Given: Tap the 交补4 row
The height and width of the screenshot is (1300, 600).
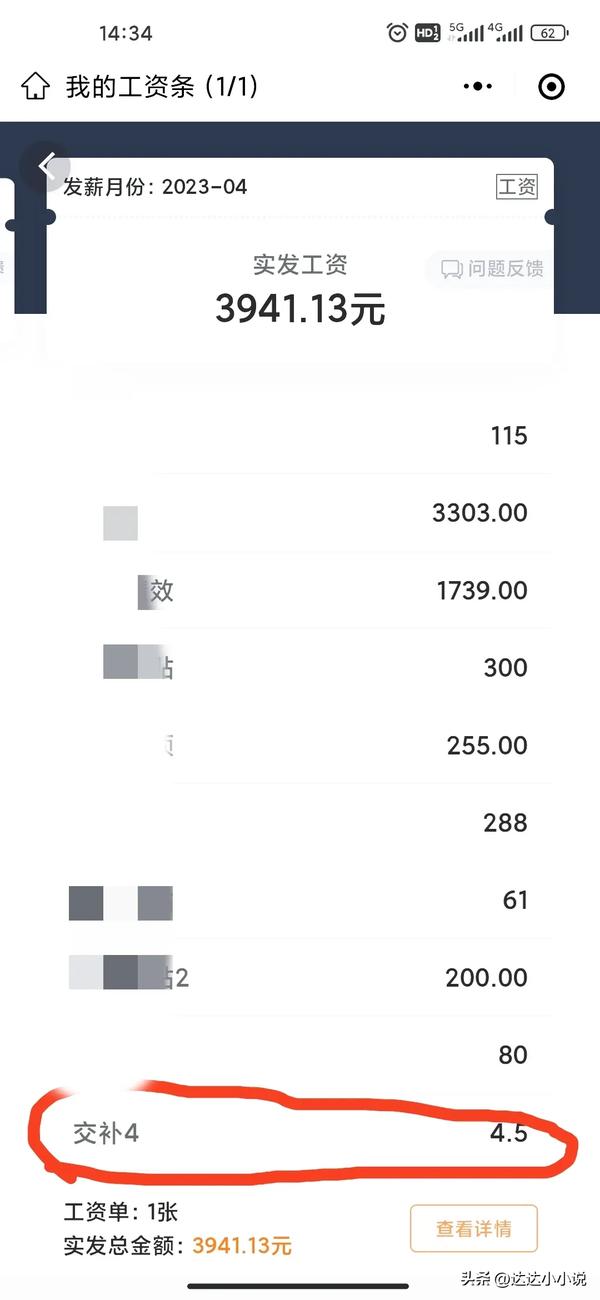Looking at the screenshot, I should click(x=300, y=1134).
